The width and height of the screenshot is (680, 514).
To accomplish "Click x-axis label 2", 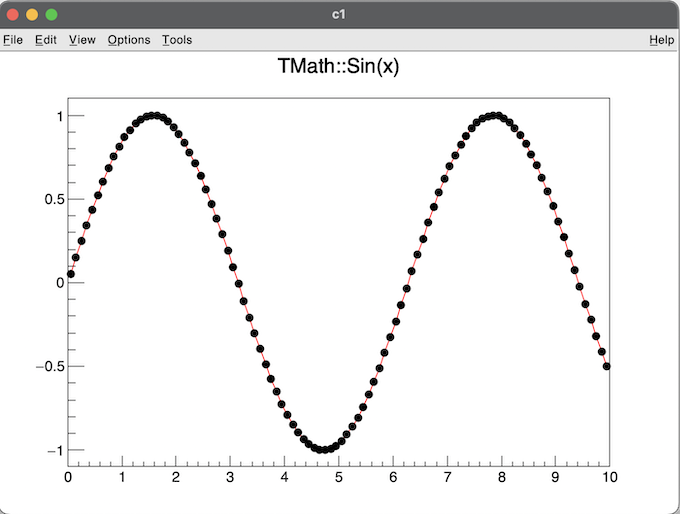I will 176,477.
